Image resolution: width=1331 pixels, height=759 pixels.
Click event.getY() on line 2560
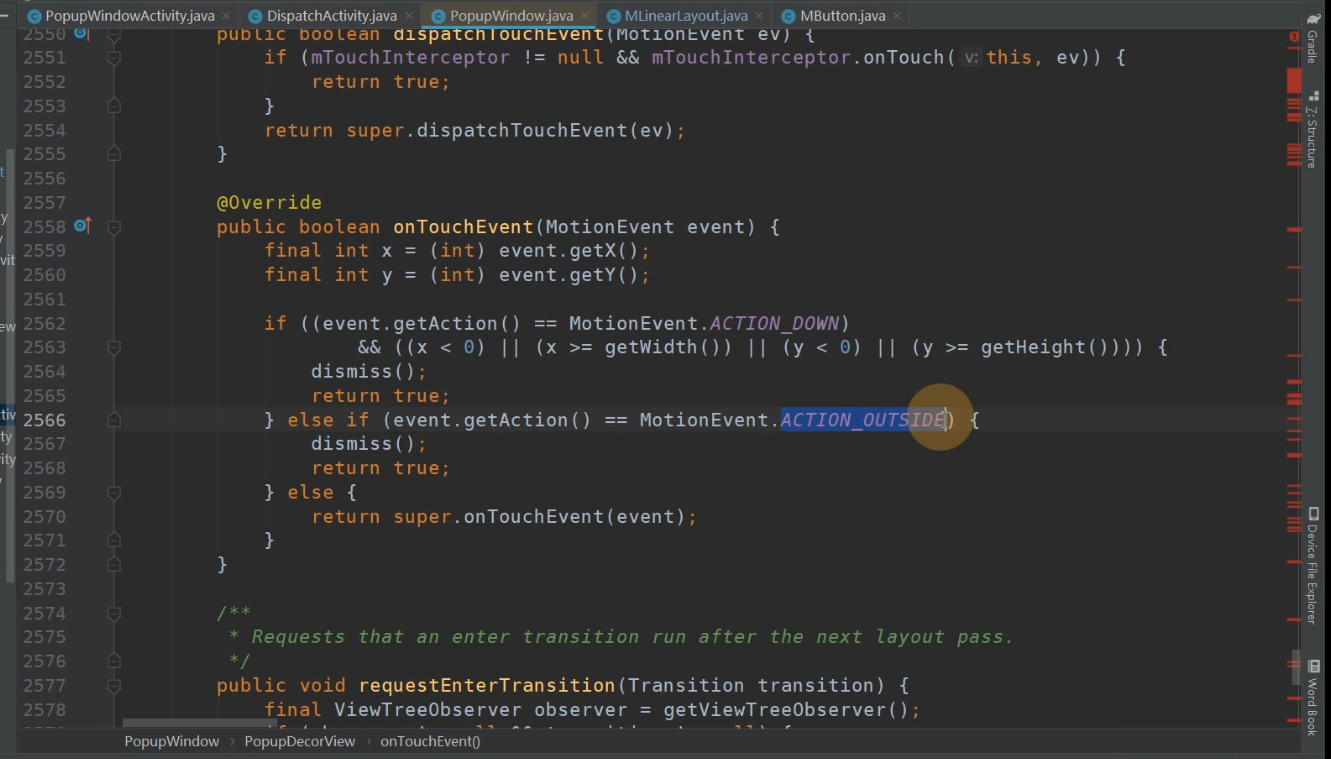(569, 275)
